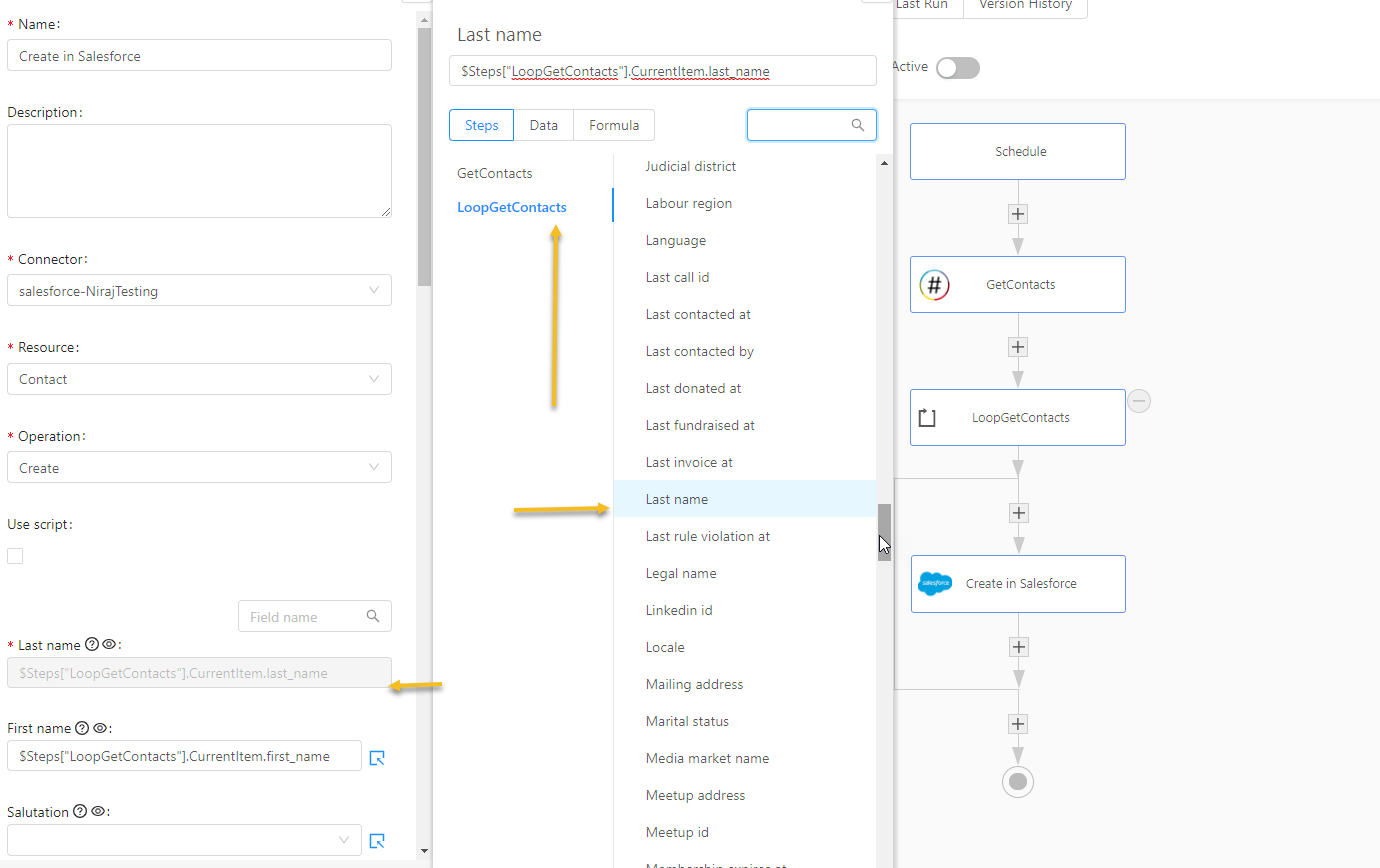Choose 'Last contacted at' in the field list
This screenshot has height=868, width=1380.
(745, 314)
